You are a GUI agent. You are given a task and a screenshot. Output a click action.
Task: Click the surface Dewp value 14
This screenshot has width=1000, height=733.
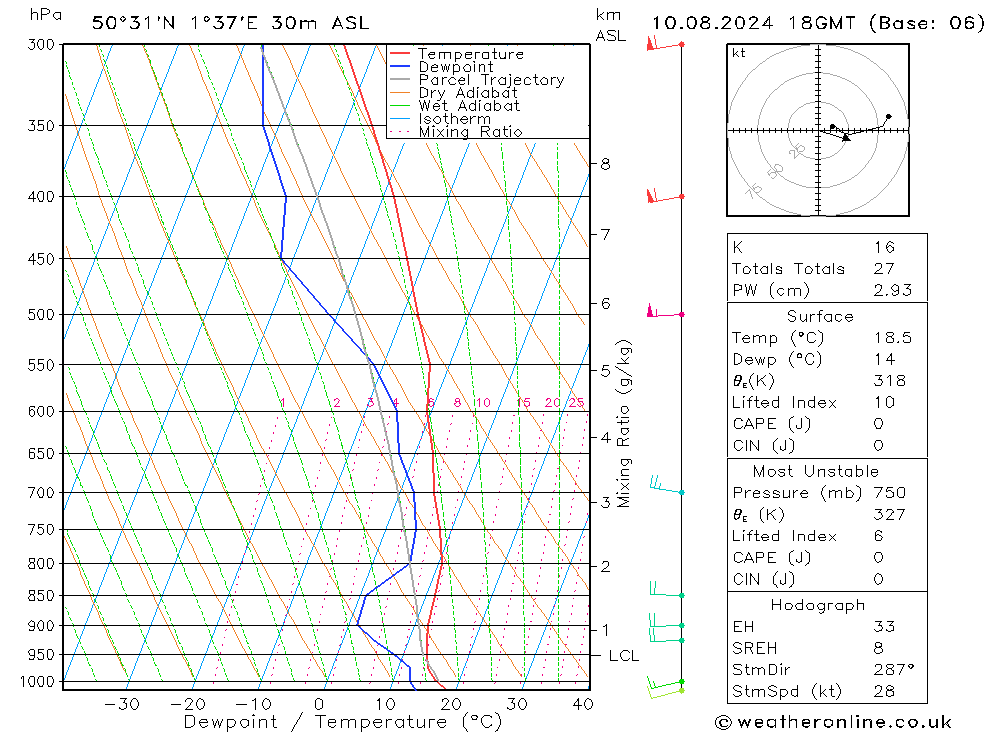click(x=885, y=359)
